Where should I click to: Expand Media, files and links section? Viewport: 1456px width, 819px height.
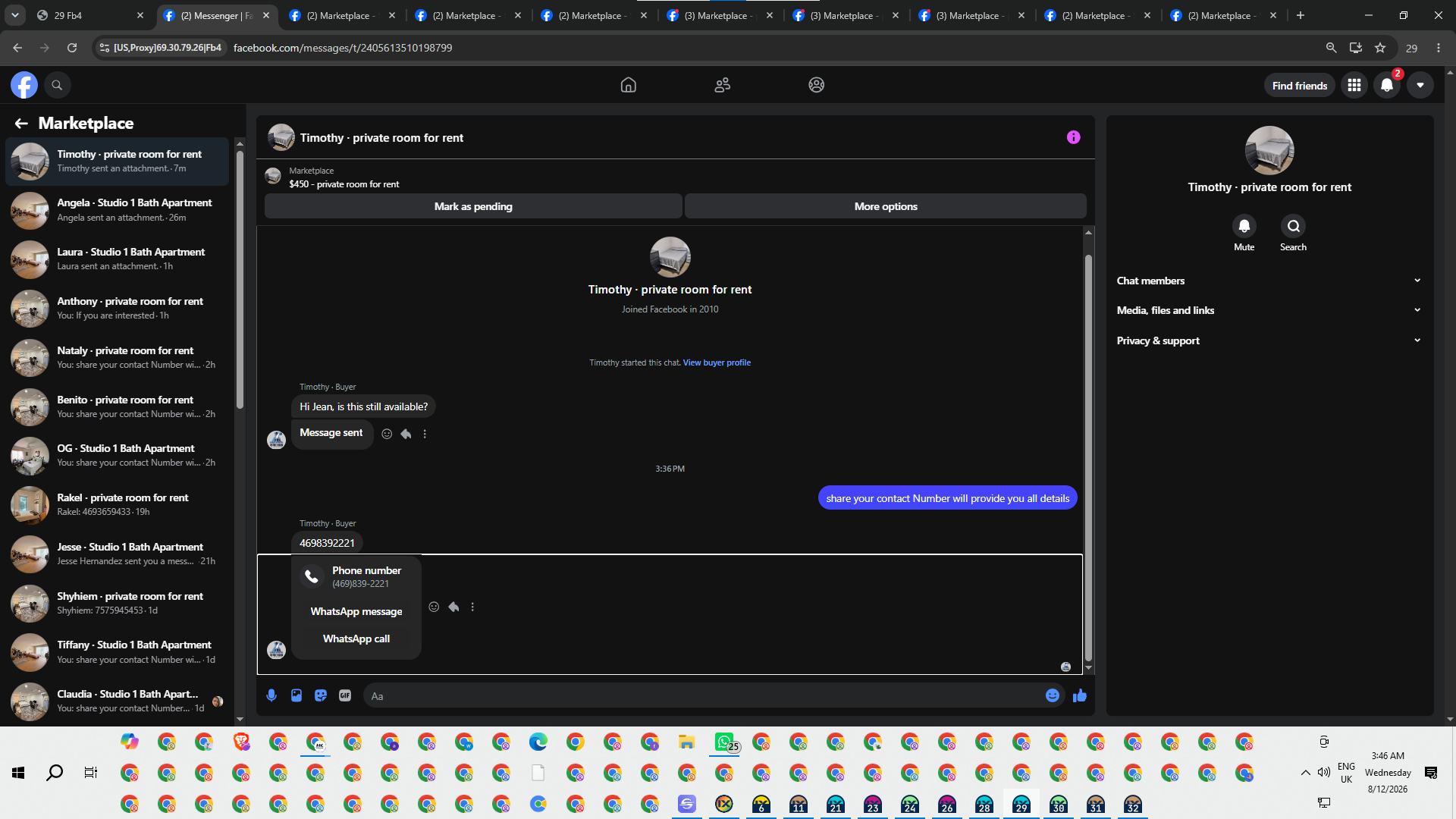tap(1269, 310)
